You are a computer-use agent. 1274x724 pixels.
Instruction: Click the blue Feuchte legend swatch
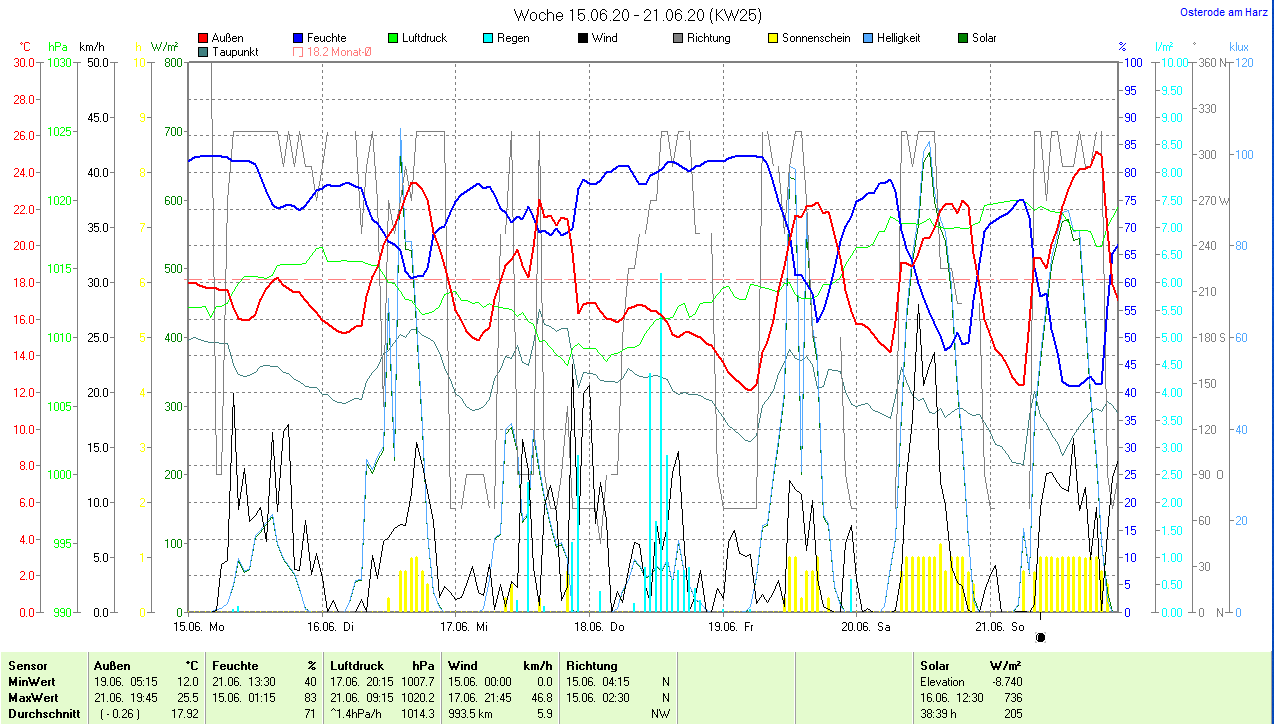click(298, 39)
